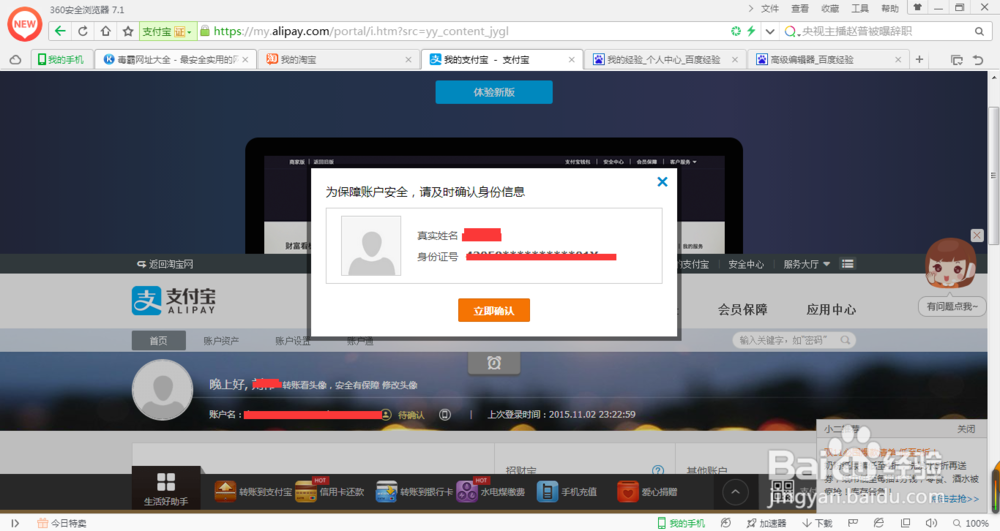This screenshot has height=531, width=1000.
Task: Click the profile avatar on homepage
Action: [x=162, y=389]
